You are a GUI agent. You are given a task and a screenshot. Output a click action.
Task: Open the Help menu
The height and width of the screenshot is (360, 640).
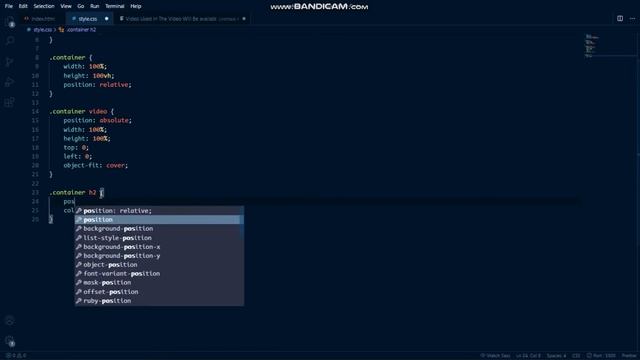136,6
